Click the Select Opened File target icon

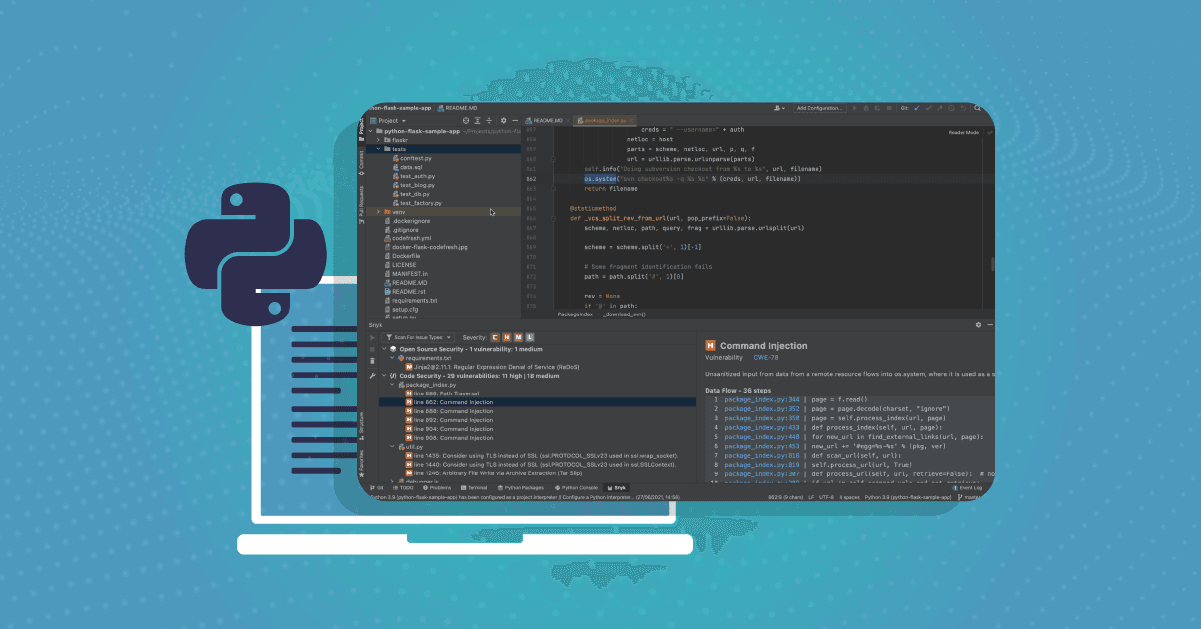coord(465,120)
